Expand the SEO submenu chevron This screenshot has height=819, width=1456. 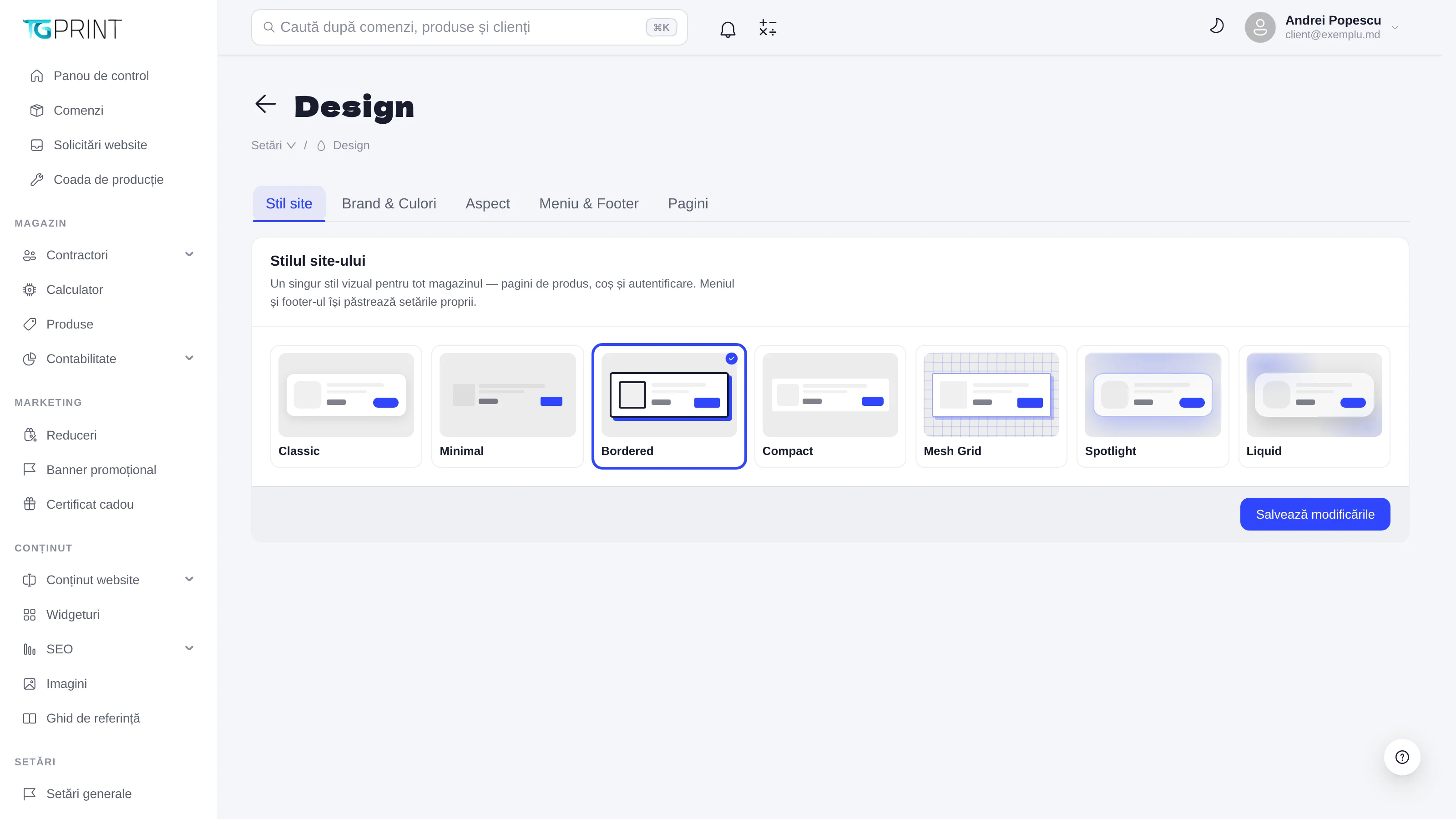click(x=189, y=649)
